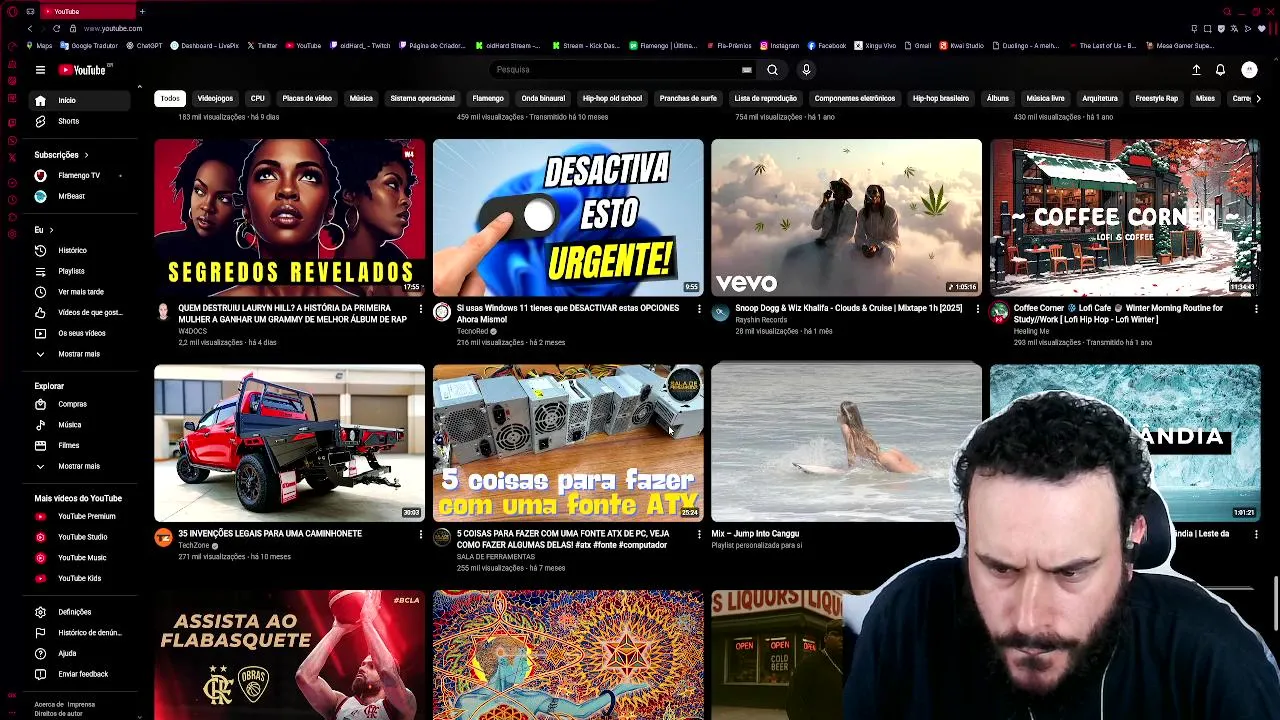This screenshot has width=1280, height=720.
Task: Select the Flamengo filter chip
Action: coord(488,98)
